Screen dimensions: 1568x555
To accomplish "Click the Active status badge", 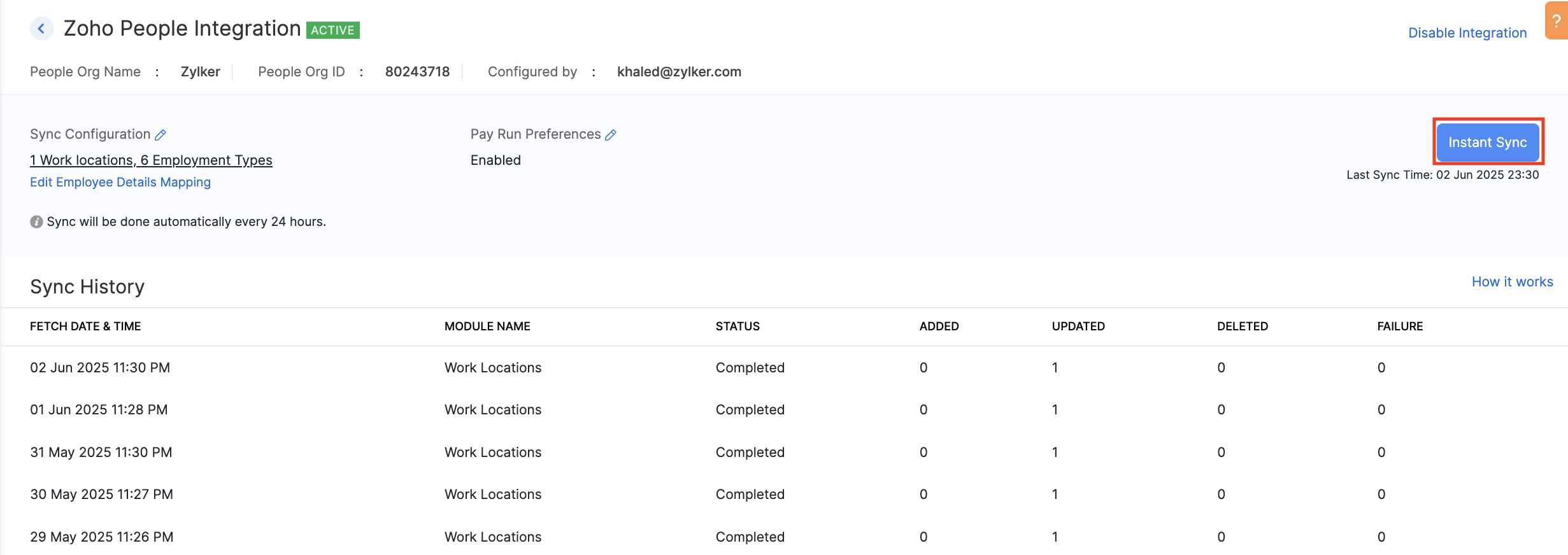I will point(332,30).
